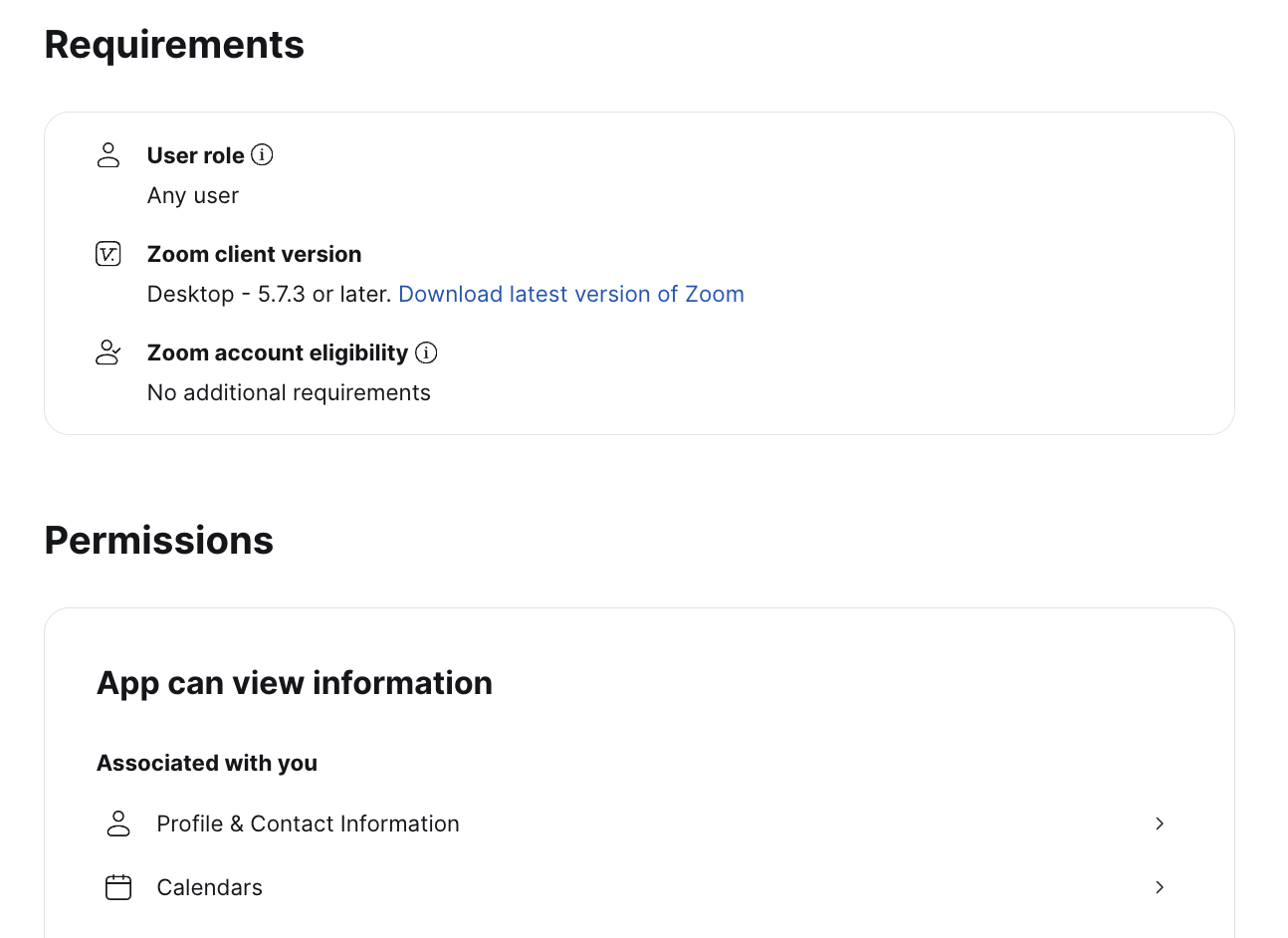Click the Desktop - 5.7.3 or later text
The width and height of the screenshot is (1288, 938).
pyautogui.click(x=269, y=294)
